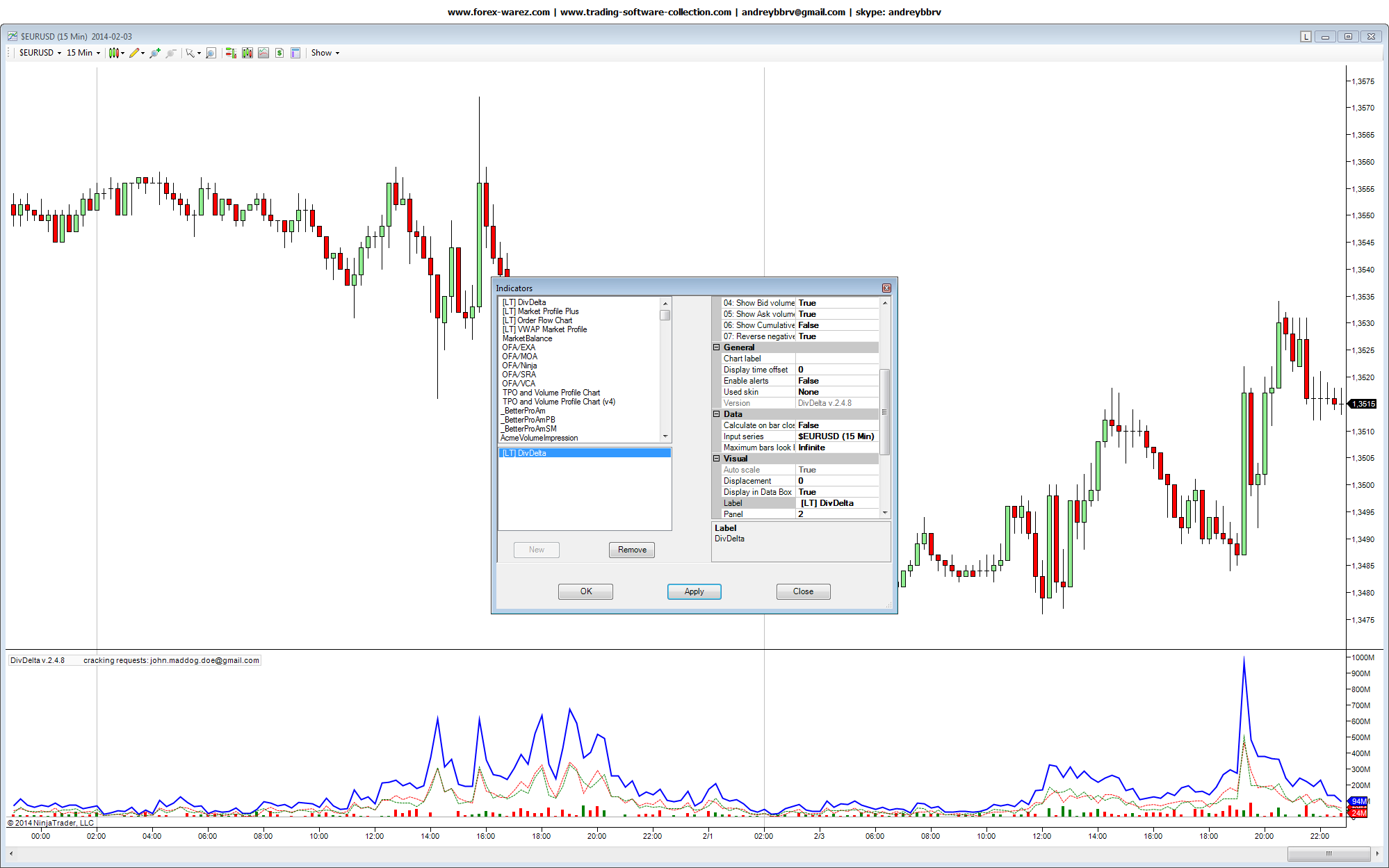1389x868 pixels.
Task: Click the Apply button
Action: tap(694, 591)
